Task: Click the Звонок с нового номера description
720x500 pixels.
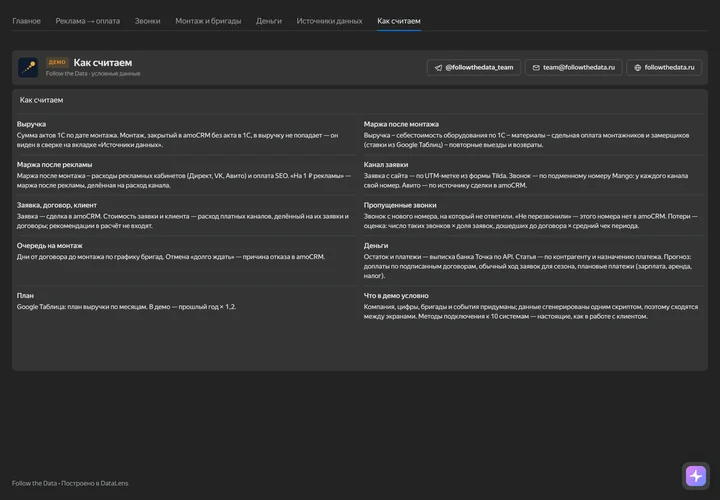Action: coord(530,221)
